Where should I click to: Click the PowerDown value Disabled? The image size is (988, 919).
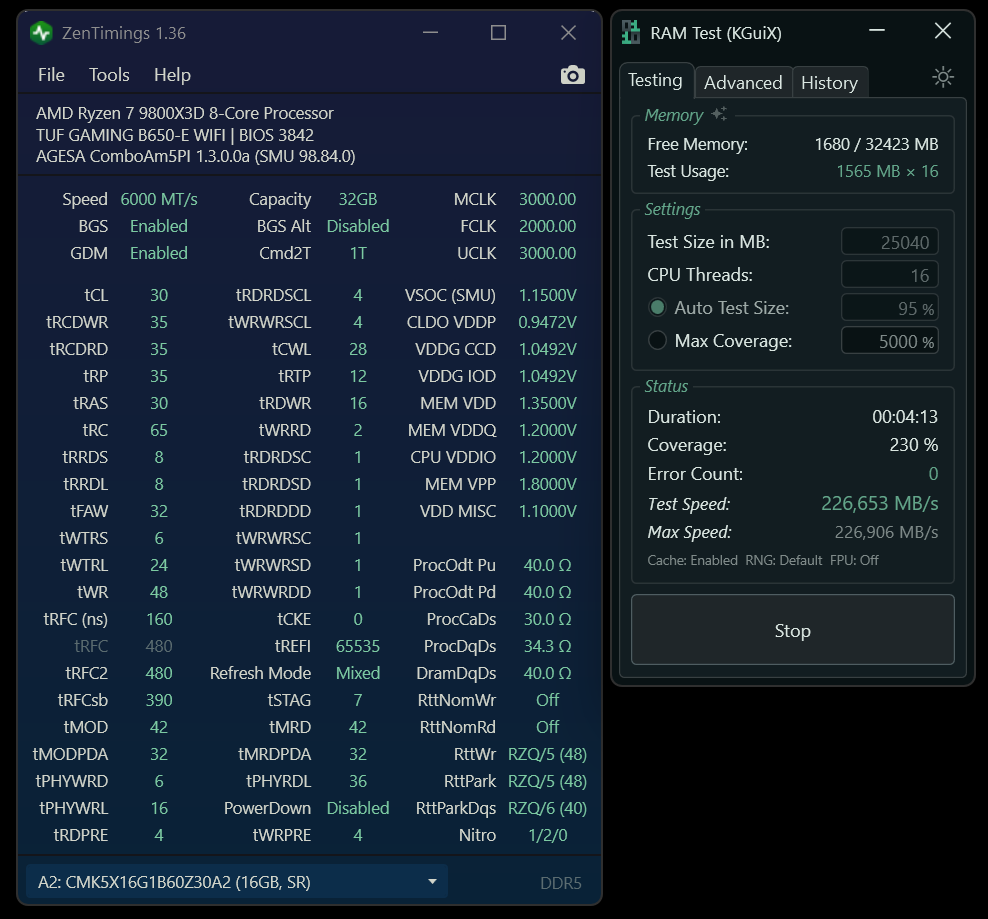[x=358, y=808]
